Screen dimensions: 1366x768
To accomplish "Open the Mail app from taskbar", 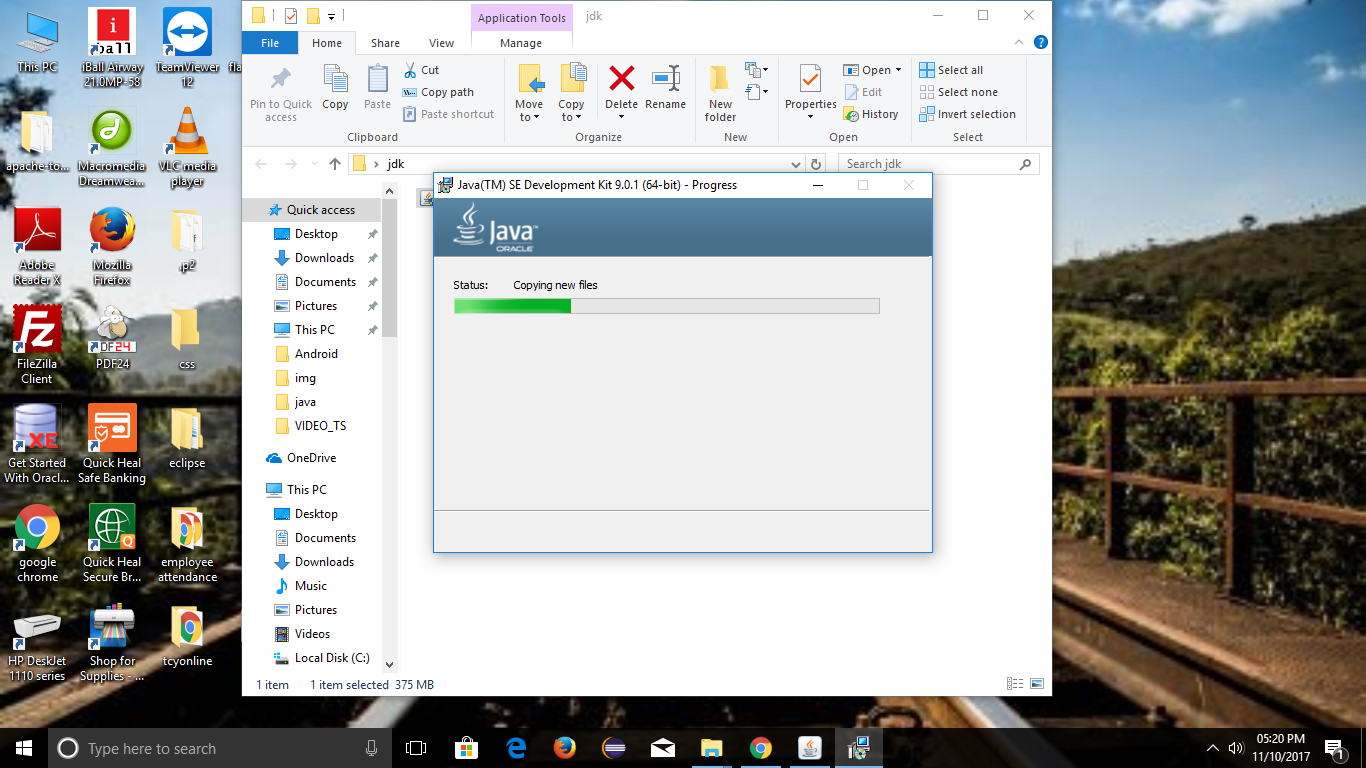I will pyautogui.click(x=663, y=748).
